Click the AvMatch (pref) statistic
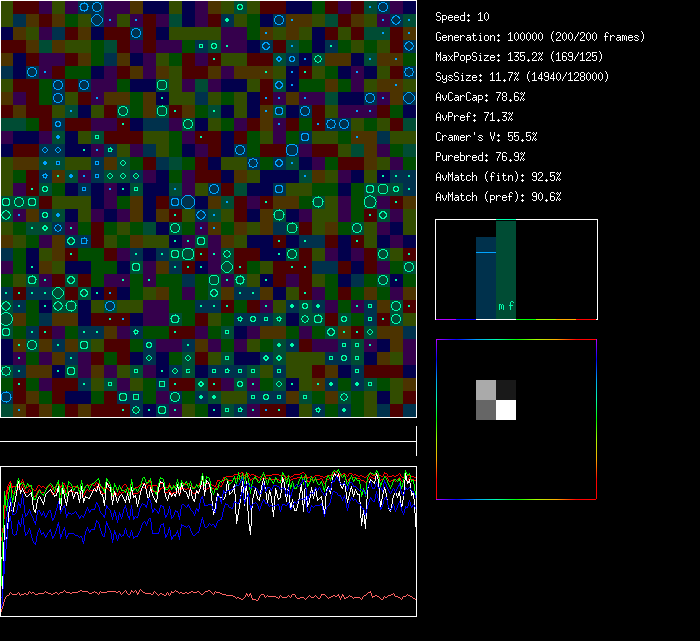Image resolution: width=700 pixels, height=641 pixels. pyautogui.click(x=498, y=197)
